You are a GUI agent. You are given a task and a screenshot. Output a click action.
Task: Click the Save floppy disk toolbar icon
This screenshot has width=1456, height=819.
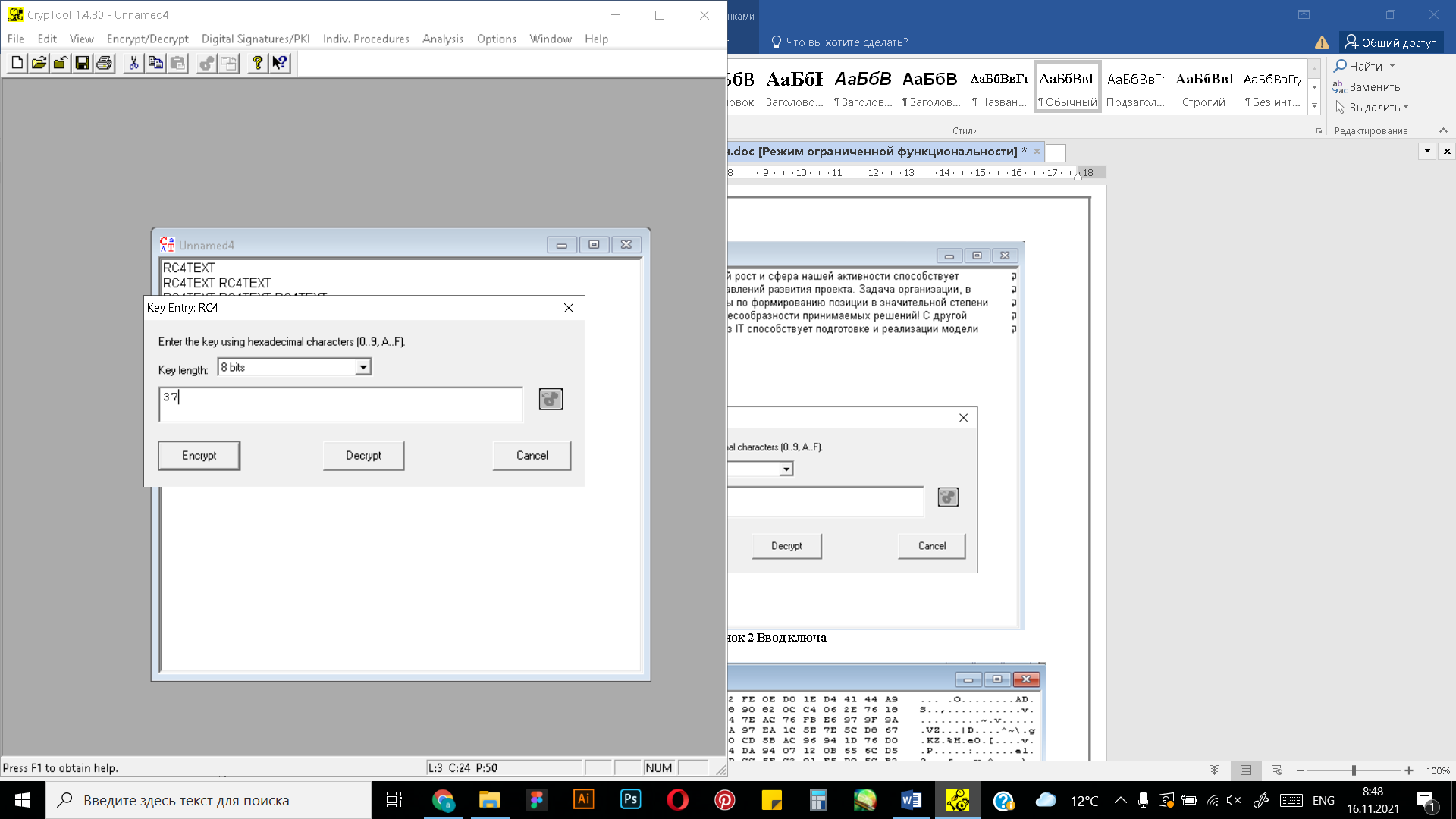pyautogui.click(x=82, y=63)
